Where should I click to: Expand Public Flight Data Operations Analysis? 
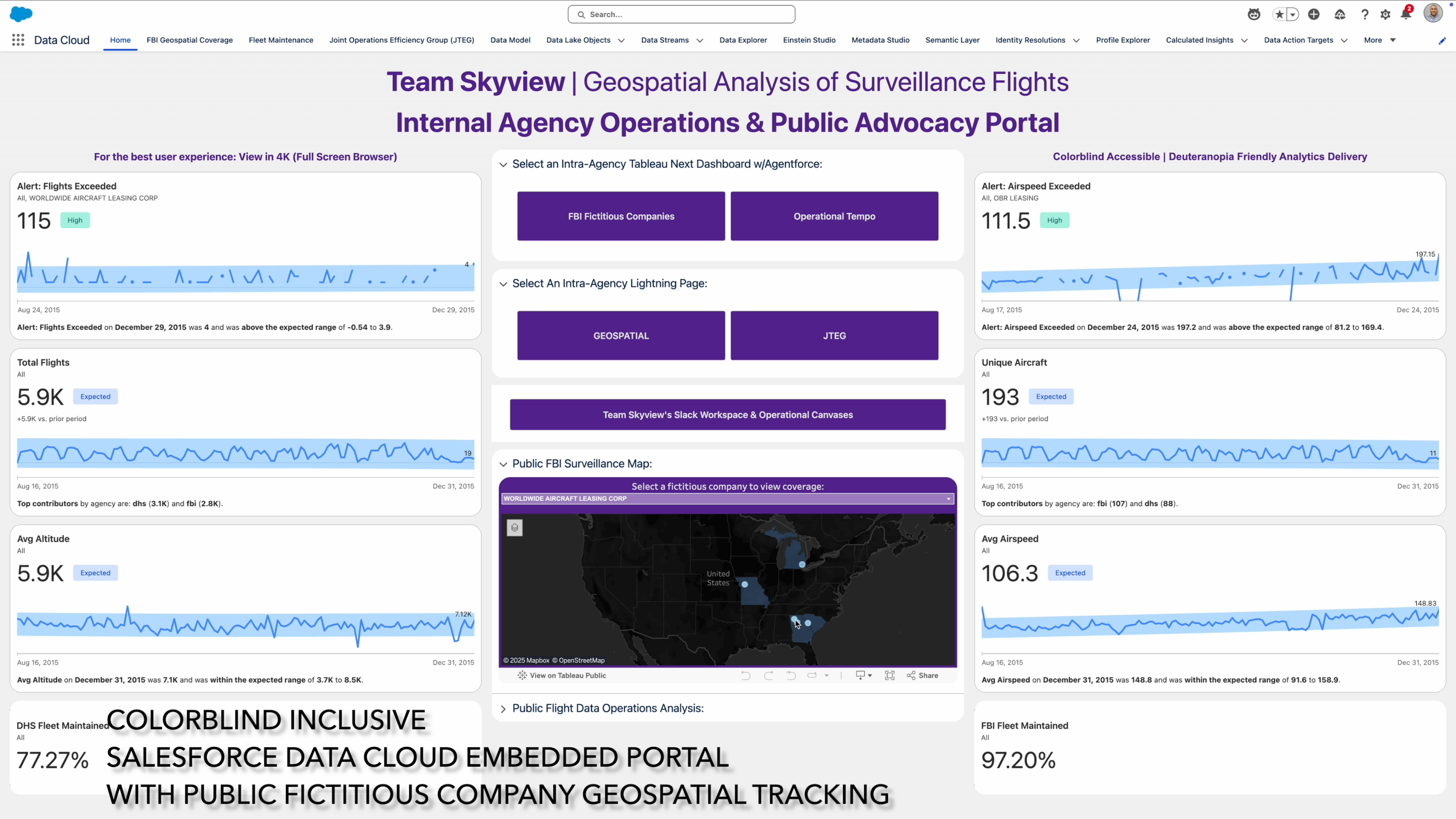(503, 709)
